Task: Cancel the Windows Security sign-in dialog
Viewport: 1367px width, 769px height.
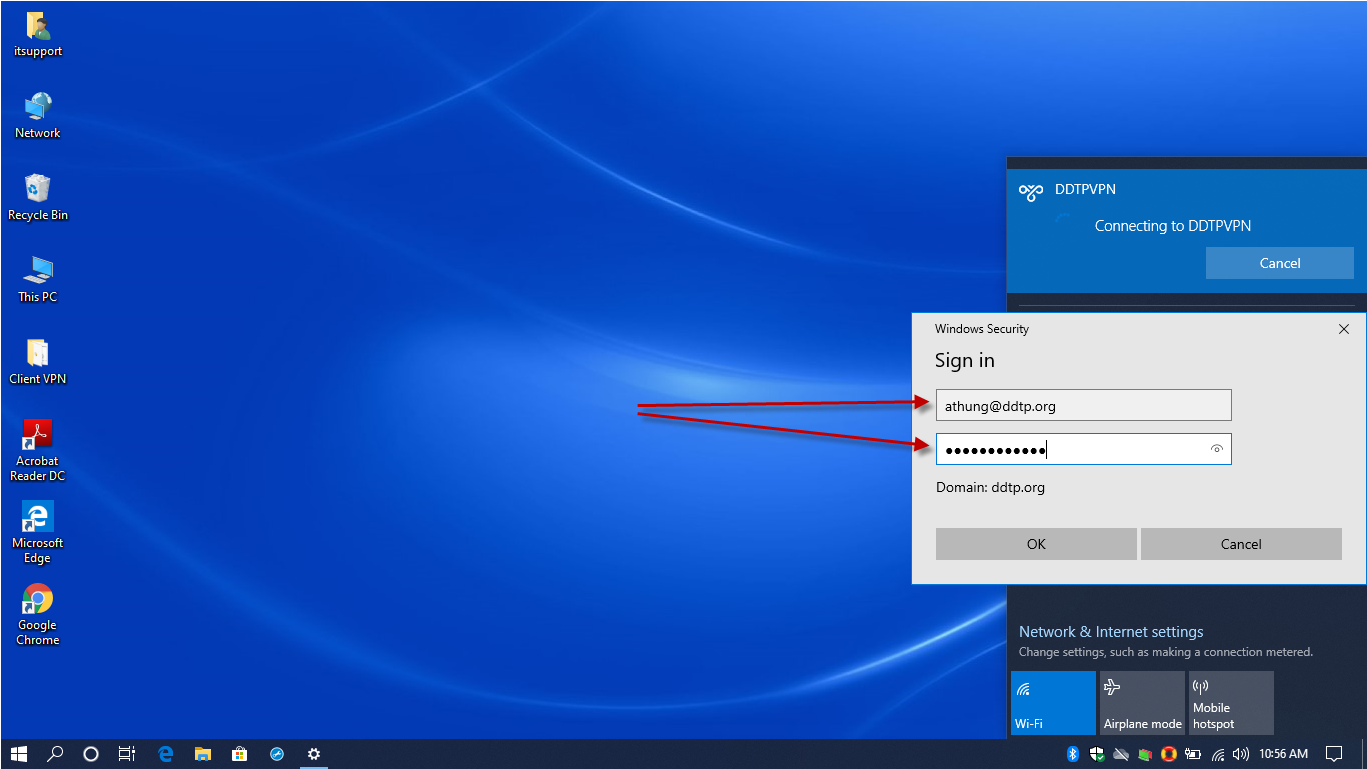Action: coord(1241,544)
